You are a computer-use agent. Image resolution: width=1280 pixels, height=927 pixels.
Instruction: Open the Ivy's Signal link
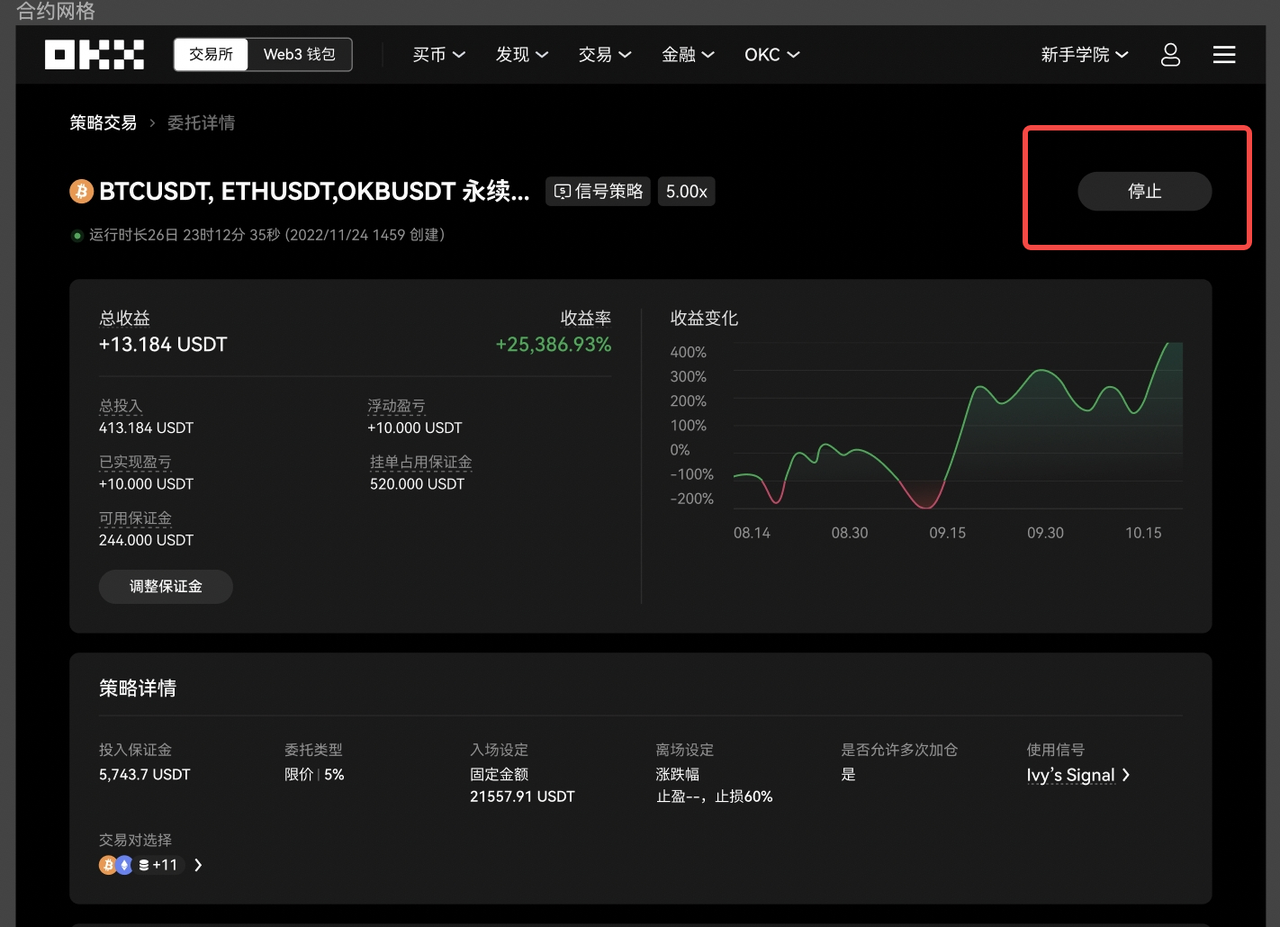(1072, 775)
